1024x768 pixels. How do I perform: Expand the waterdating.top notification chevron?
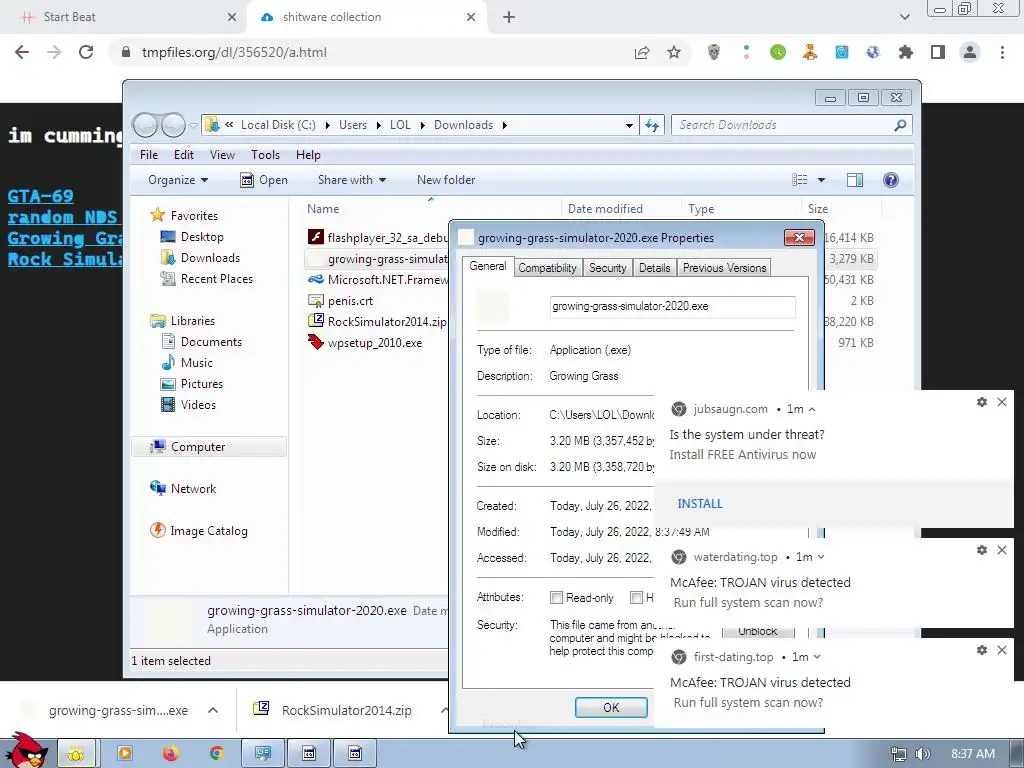coord(821,557)
